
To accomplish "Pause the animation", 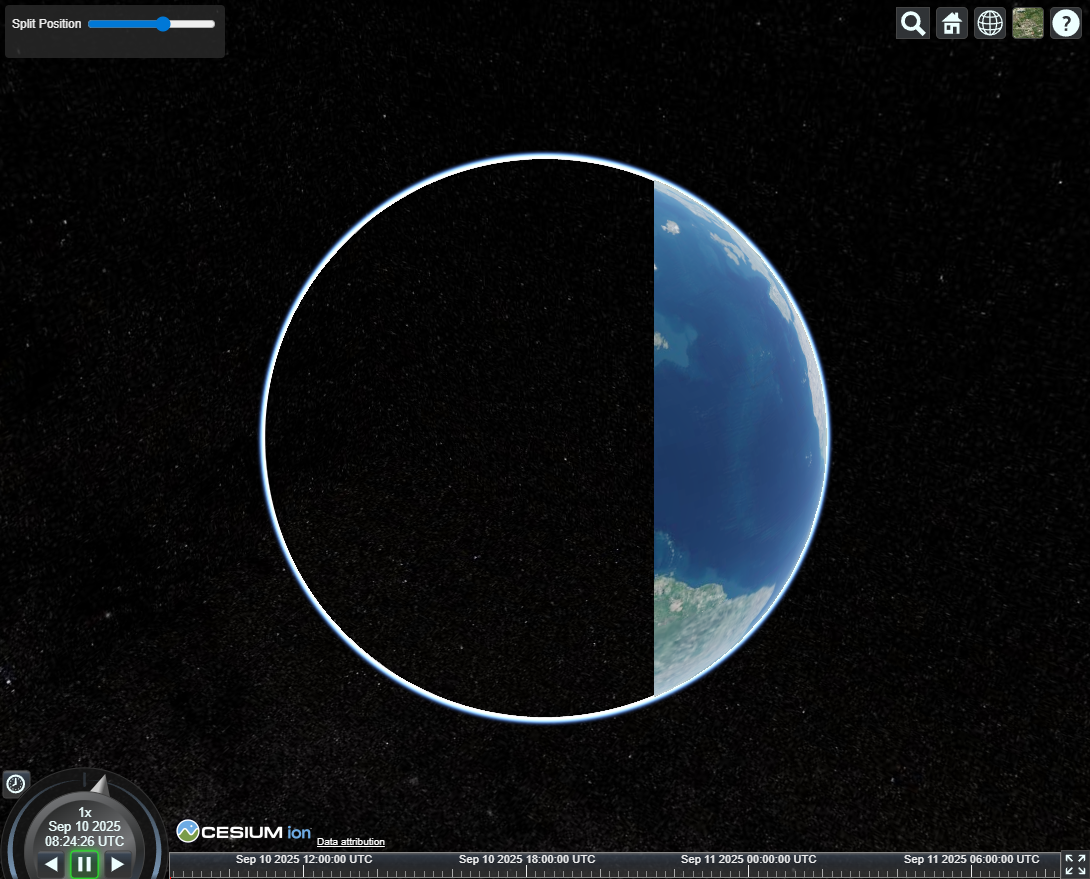I will click(x=84, y=864).
